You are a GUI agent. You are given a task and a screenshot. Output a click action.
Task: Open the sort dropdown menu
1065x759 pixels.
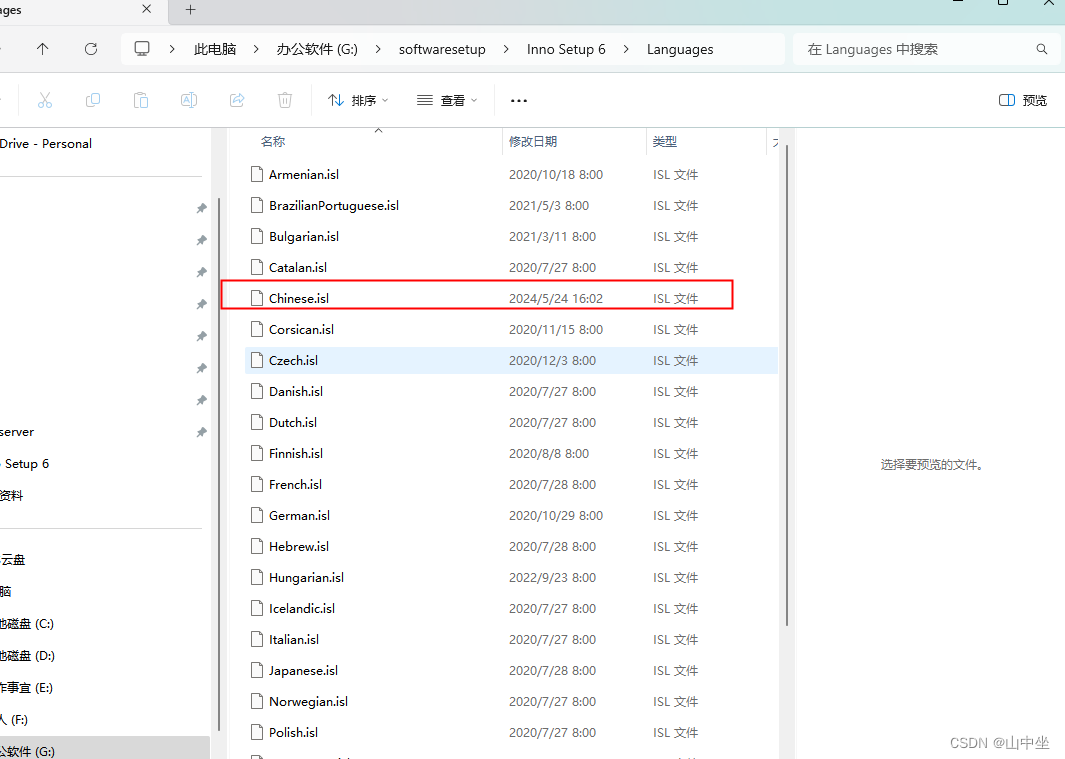click(358, 101)
